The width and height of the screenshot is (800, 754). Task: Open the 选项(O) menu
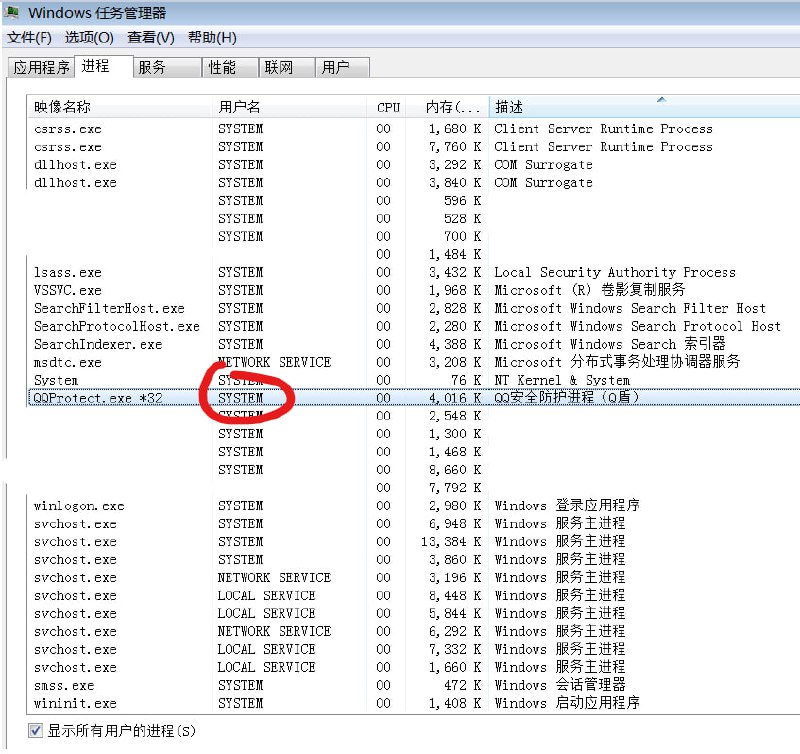tap(89, 38)
